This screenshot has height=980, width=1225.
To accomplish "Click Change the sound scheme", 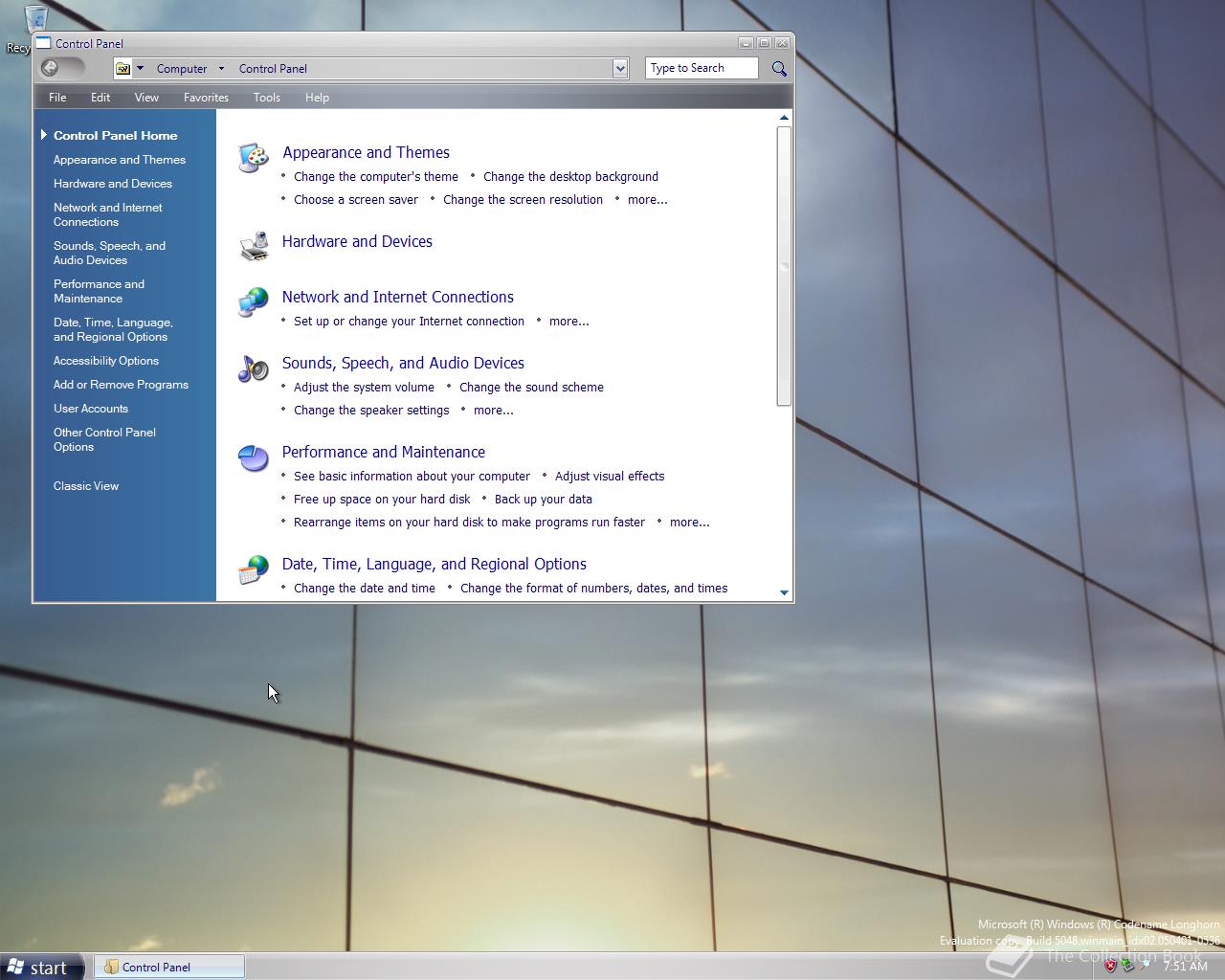I will pyautogui.click(x=531, y=388).
